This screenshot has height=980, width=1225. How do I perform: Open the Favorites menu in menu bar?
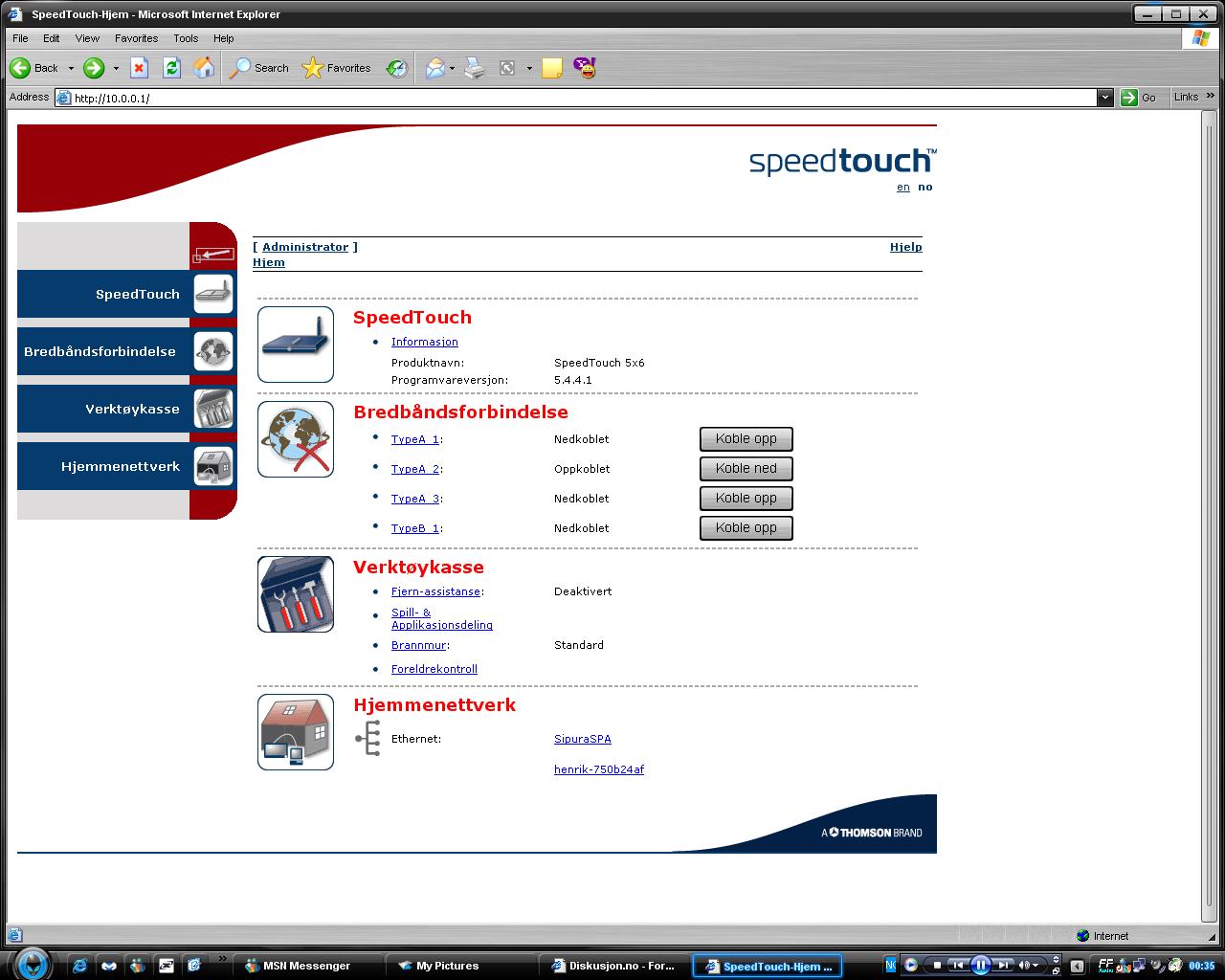click(137, 38)
